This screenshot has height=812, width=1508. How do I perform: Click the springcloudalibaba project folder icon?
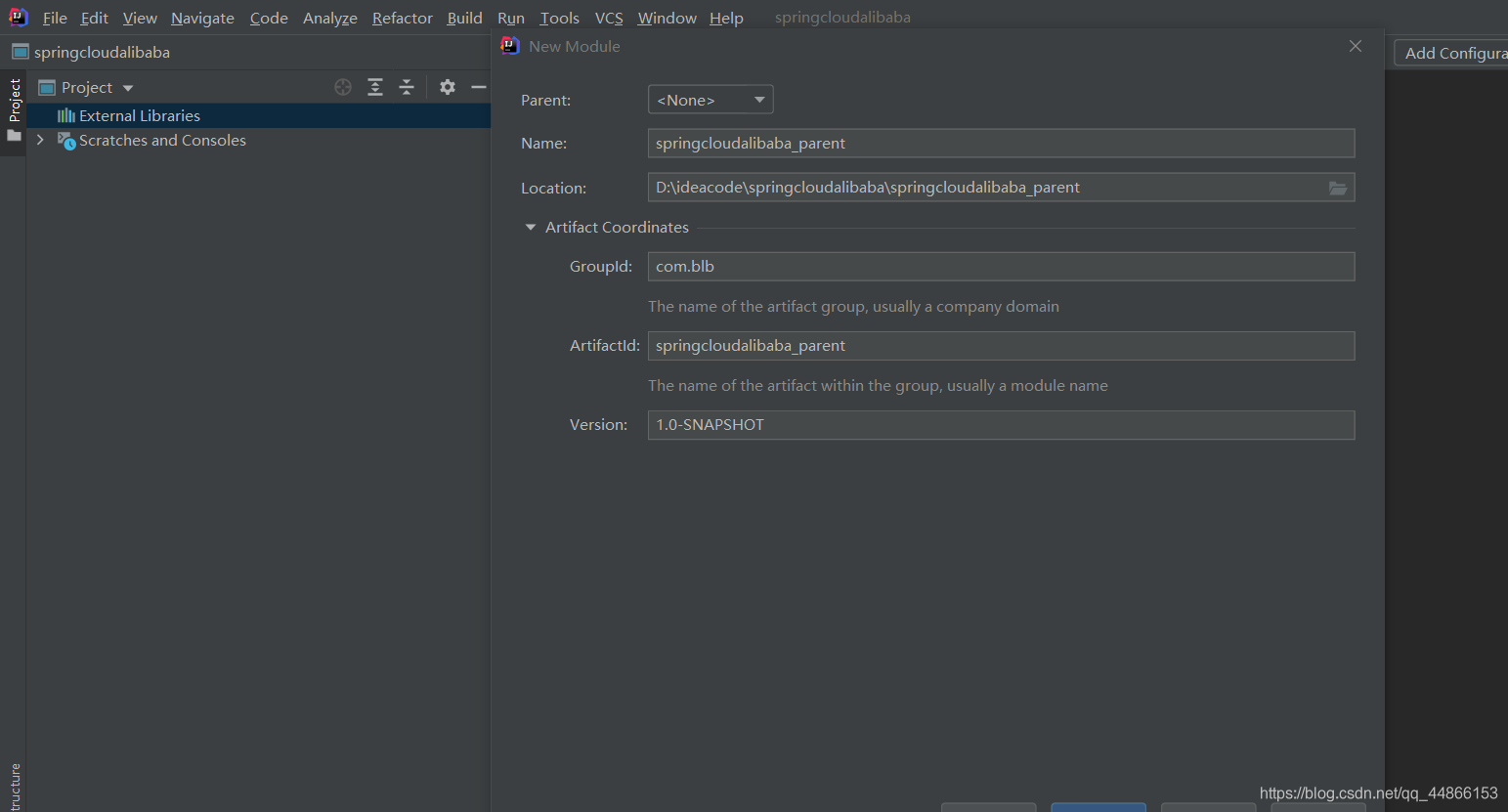[x=20, y=52]
